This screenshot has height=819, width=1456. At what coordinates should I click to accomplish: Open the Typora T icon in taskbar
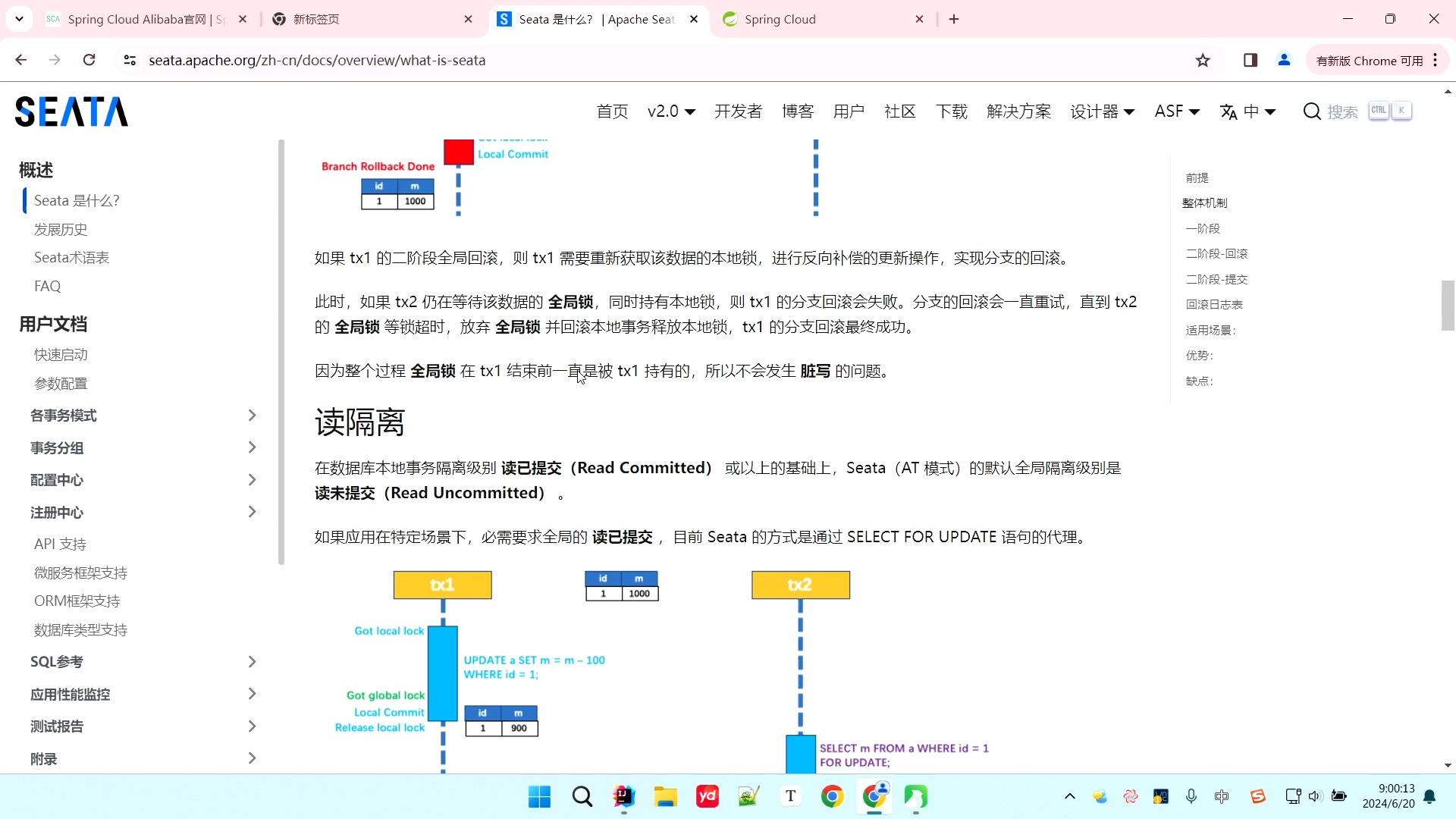click(790, 796)
